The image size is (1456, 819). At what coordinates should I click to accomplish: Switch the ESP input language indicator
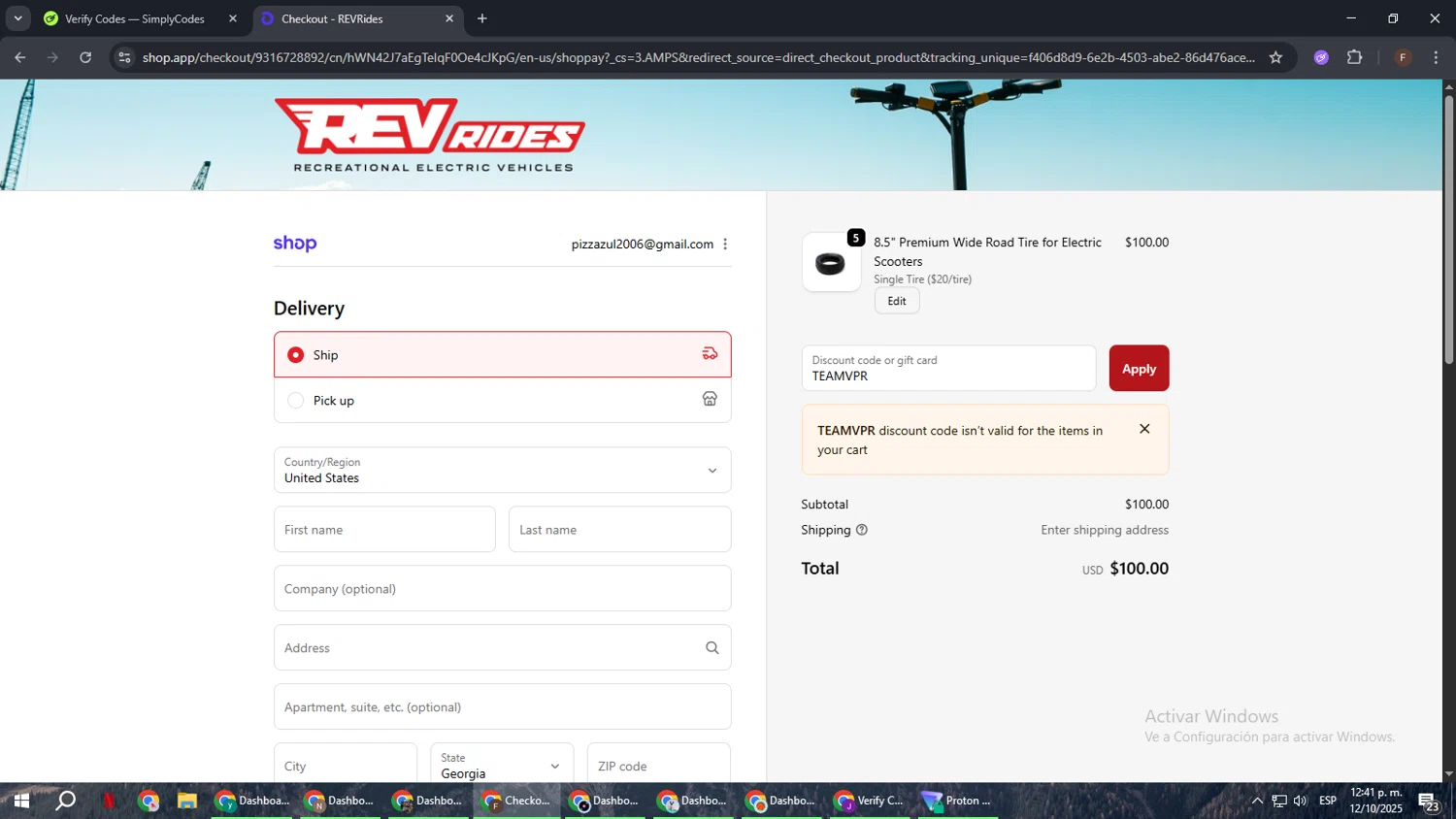coord(1328,801)
